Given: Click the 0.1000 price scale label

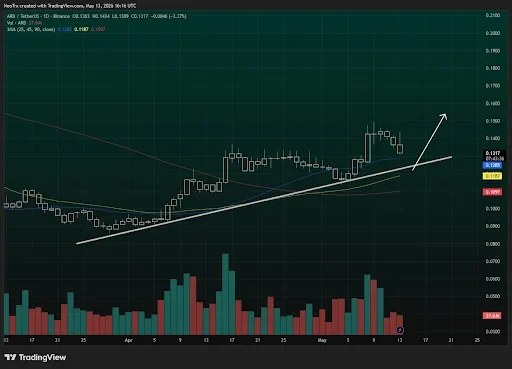Looking at the screenshot, I should pos(493,209).
